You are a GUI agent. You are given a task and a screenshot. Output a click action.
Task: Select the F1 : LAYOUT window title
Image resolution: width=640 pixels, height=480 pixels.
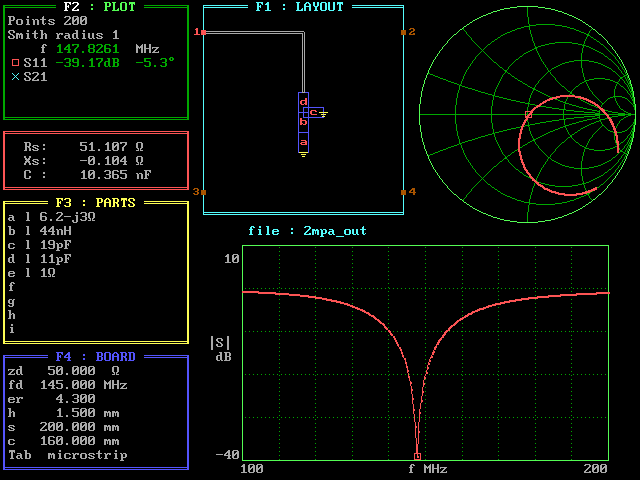tap(298, 7)
